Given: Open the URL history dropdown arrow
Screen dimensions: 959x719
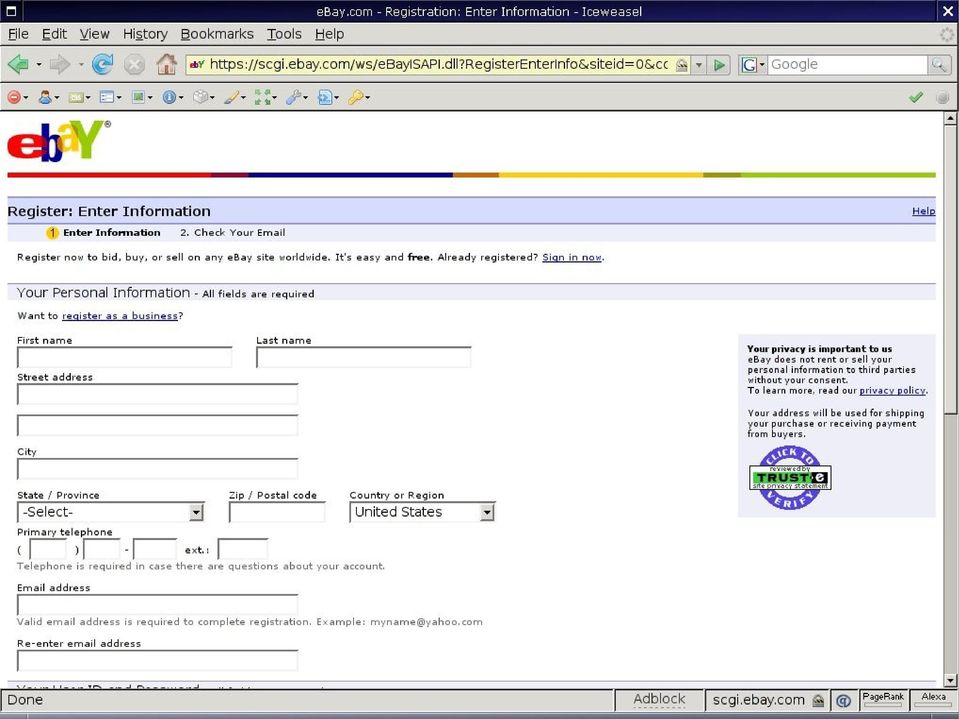Looking at the screenshot, I should [x=699, y=65].
